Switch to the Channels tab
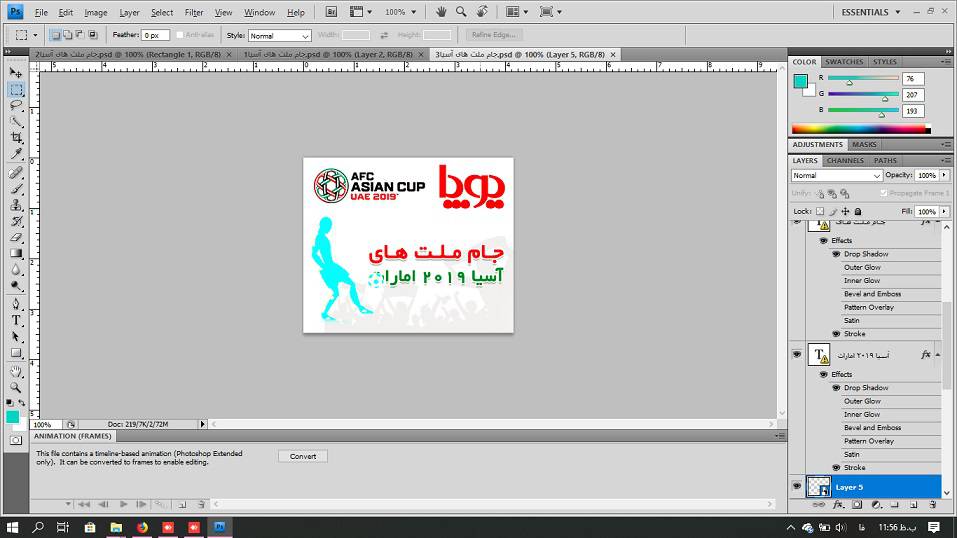 click(845, 161)
